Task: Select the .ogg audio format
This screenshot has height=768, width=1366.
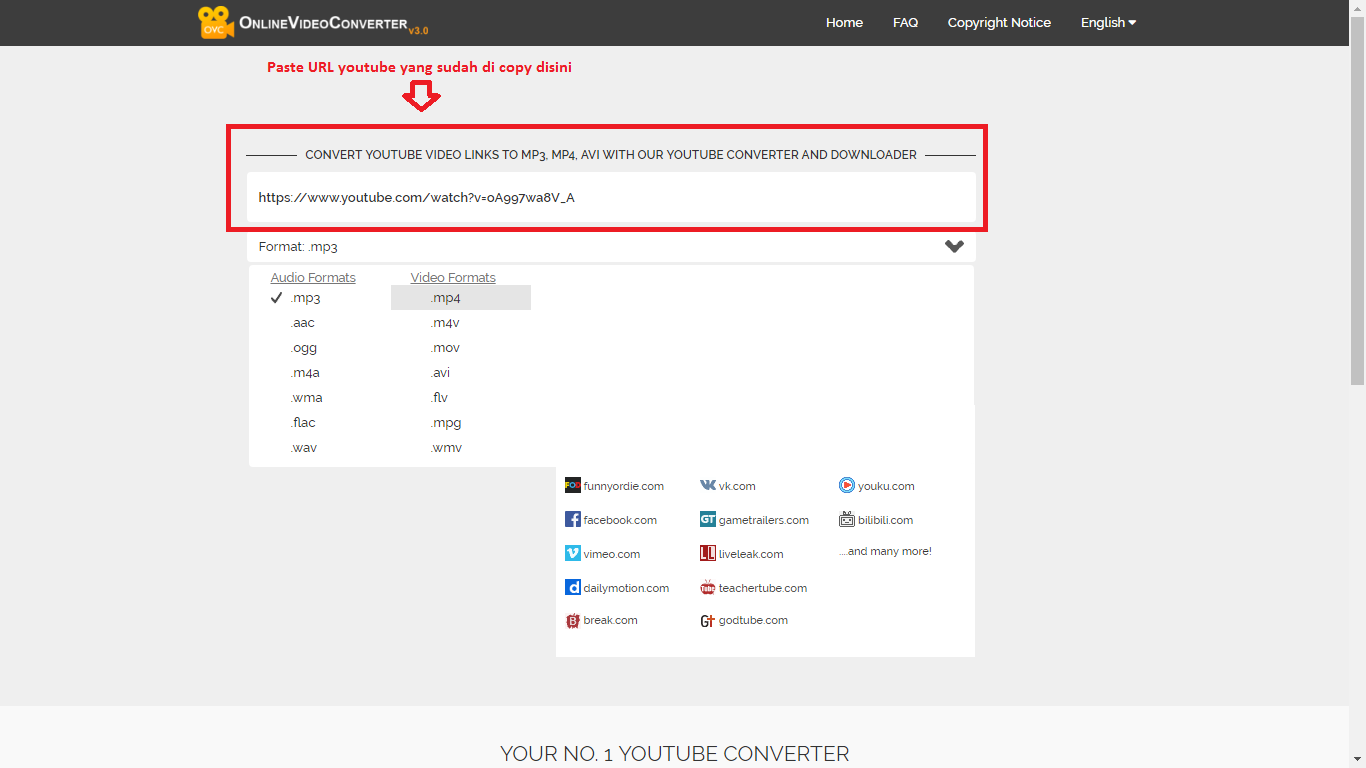Action: [x=303, y=348]
